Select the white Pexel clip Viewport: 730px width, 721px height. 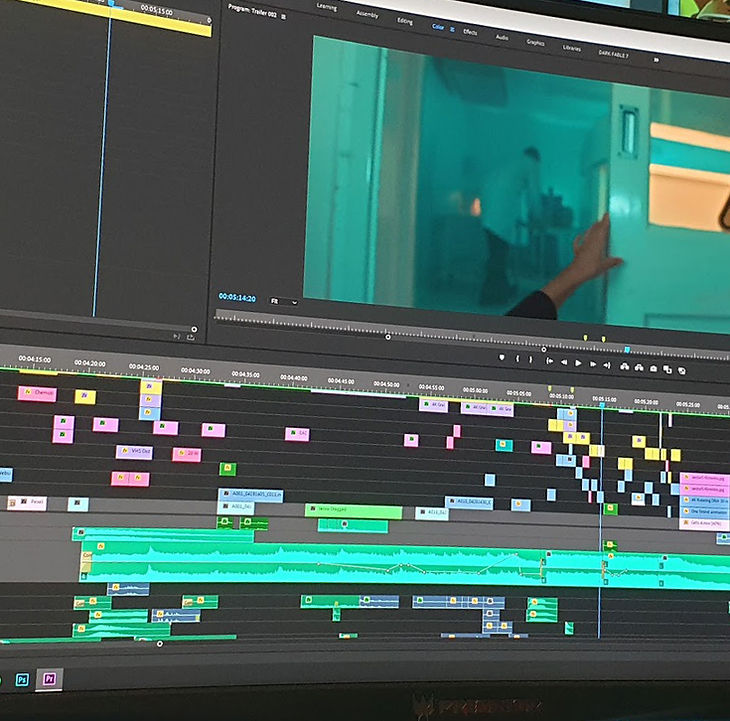click(x=27, y=503)
